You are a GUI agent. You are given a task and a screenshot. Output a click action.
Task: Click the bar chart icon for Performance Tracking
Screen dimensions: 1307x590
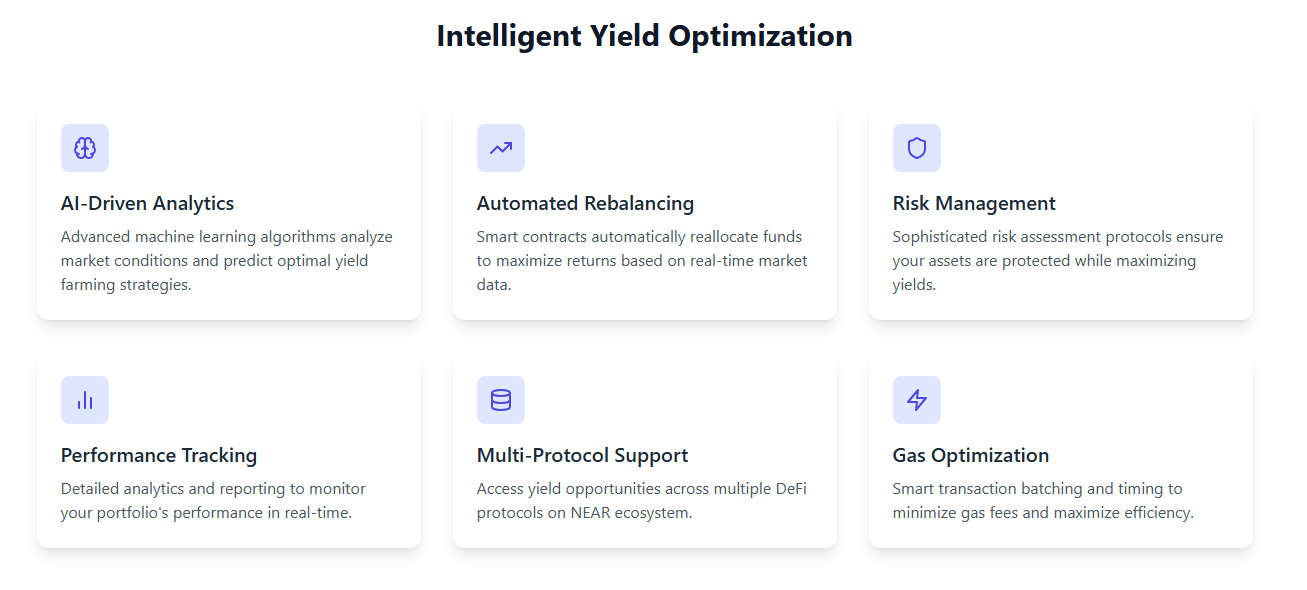85,400
